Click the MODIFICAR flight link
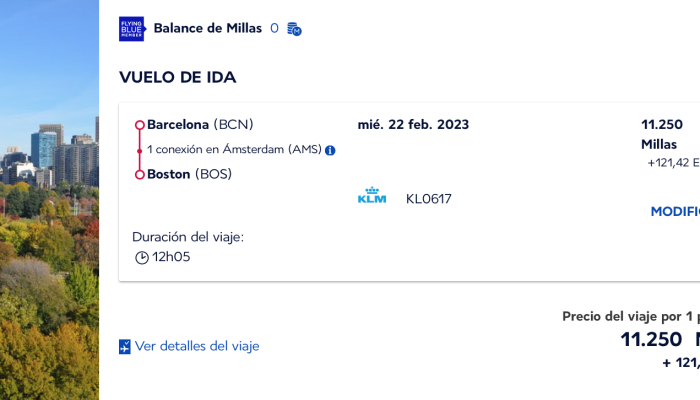 click(x=675, y=211)
